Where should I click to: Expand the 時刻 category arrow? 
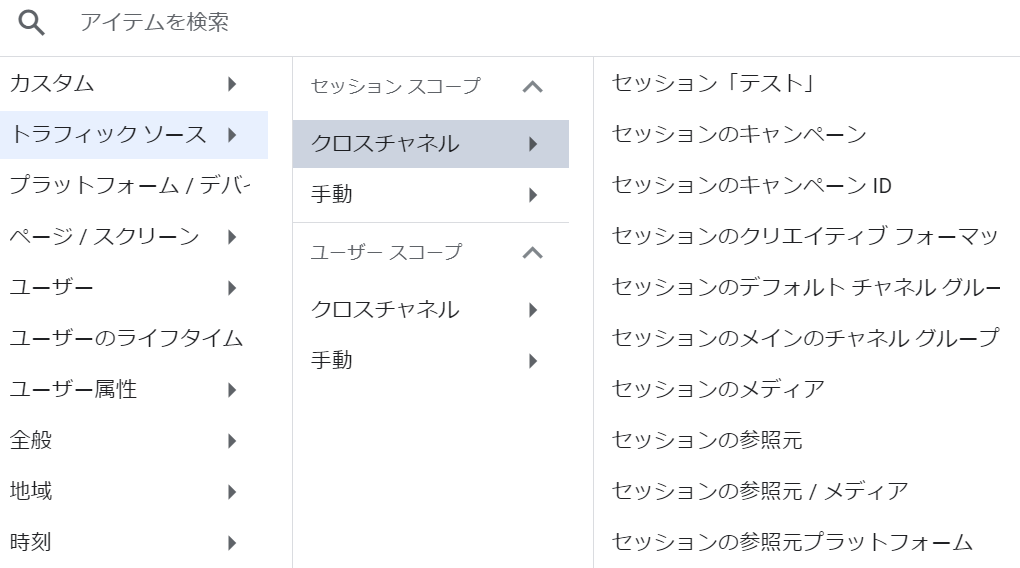[x=232, y=543]
